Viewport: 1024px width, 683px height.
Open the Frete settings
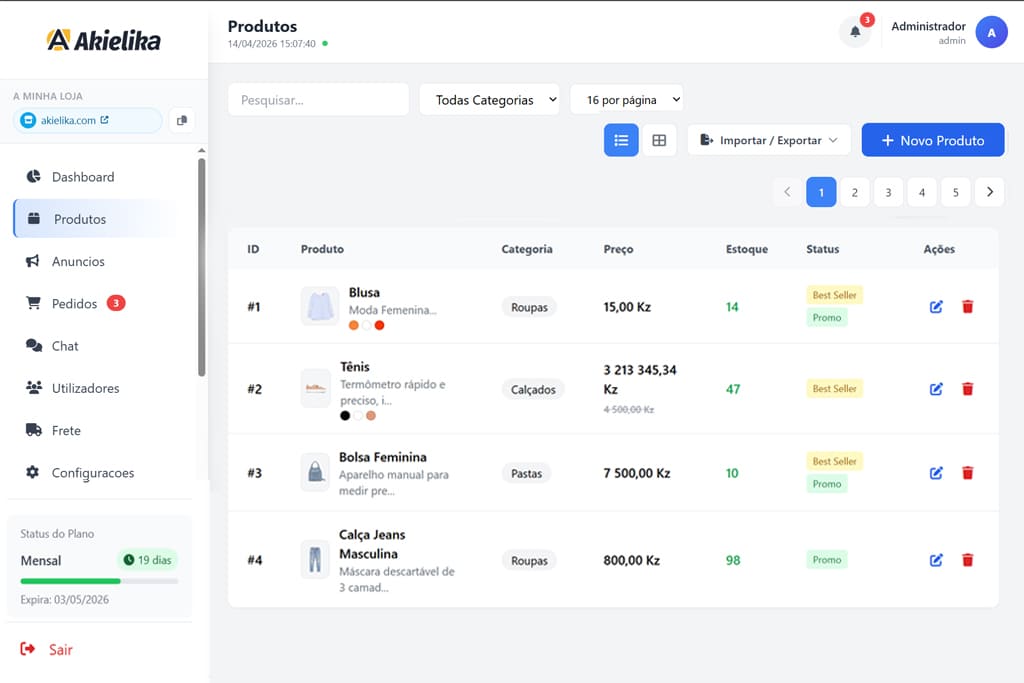coord(67,430)
